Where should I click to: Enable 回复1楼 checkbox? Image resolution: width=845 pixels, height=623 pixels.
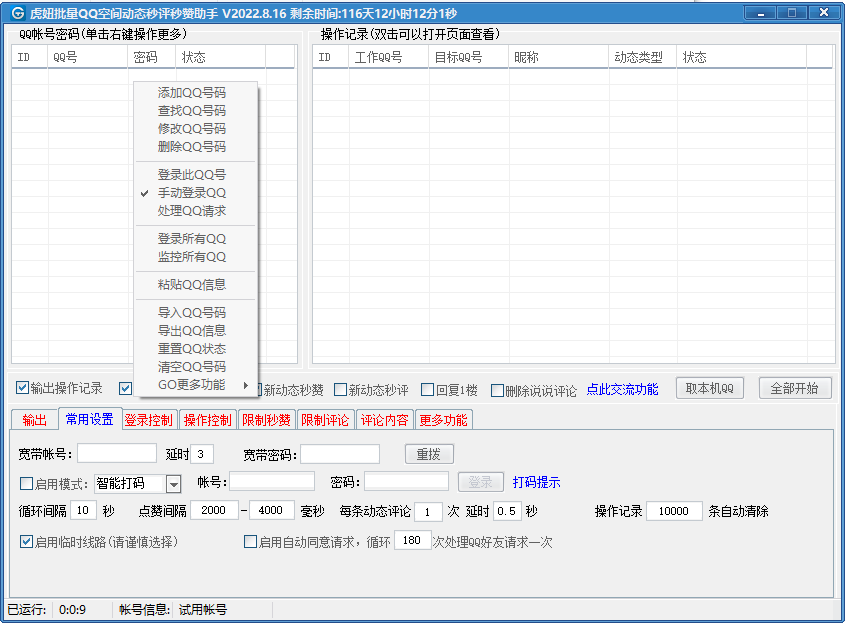point(427,390)
